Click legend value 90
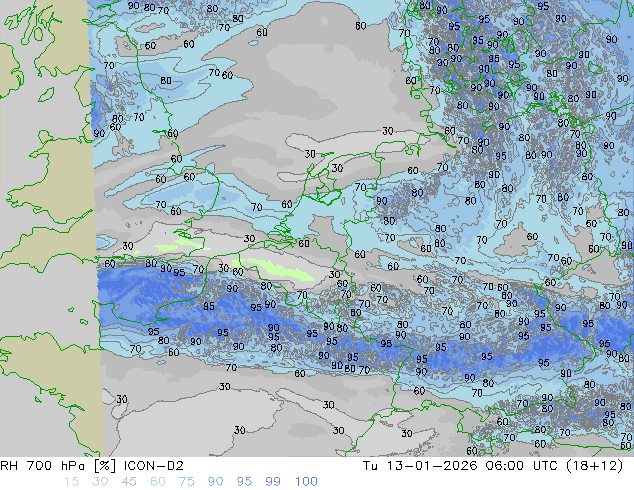The image size is (634, 490). (215, 482)
